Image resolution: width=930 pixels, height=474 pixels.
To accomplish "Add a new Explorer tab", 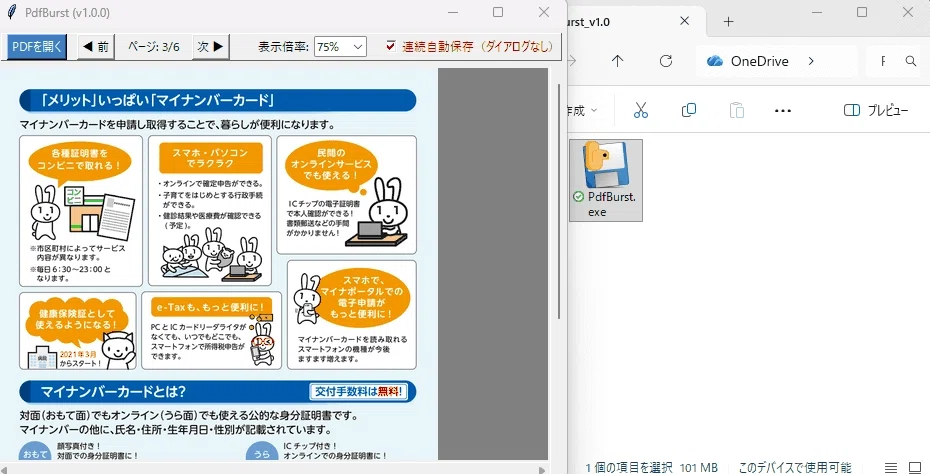I will pyautogui.click(x=729, y=22).
